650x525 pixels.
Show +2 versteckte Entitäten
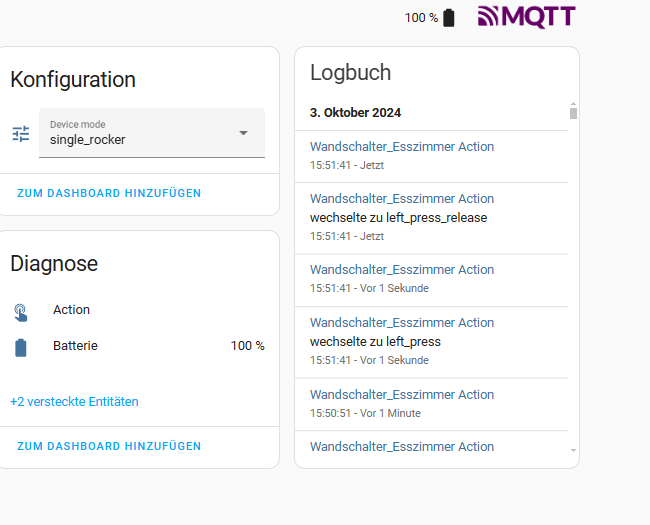click(74, 401)
